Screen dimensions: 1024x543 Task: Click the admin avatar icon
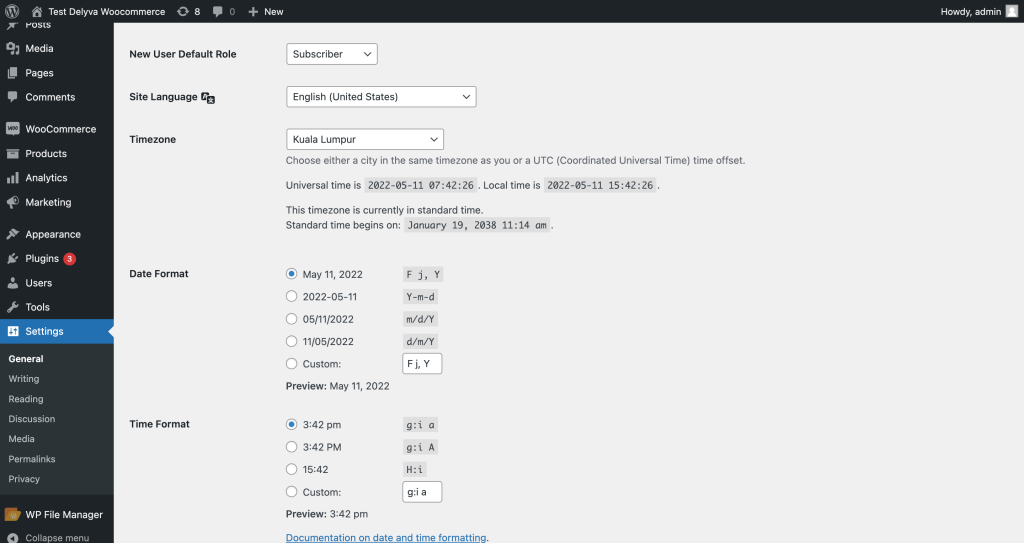(x=1012, y=11)
